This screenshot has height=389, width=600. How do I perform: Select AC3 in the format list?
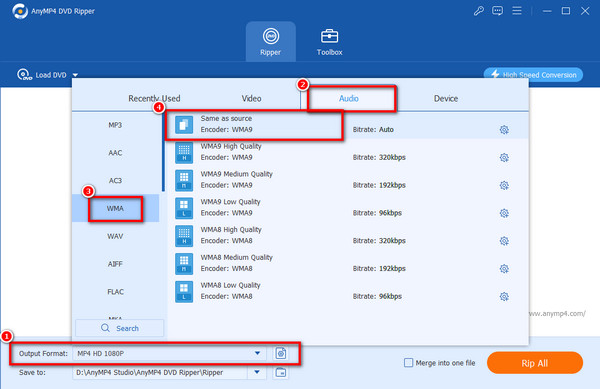coord(115,181)
